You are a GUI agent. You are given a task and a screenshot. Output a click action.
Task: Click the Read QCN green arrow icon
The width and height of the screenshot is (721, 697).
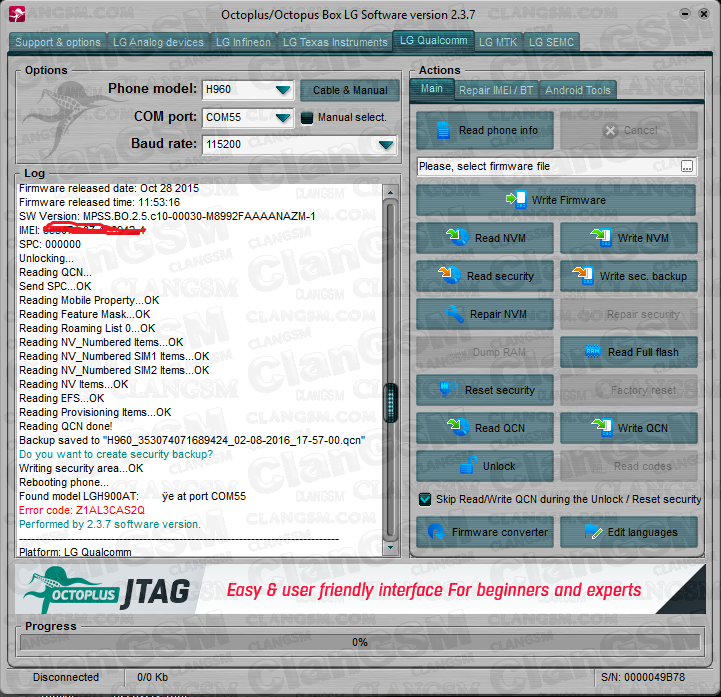[458, 427]
